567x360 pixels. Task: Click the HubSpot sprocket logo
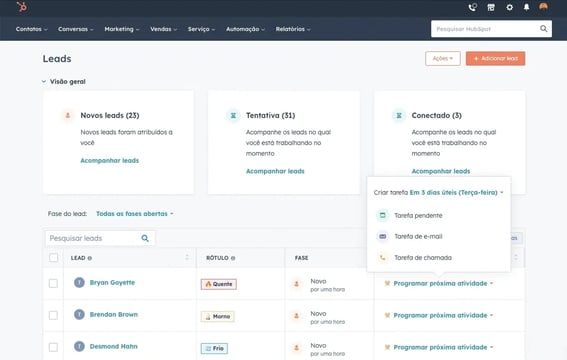[x=22, y=7]
